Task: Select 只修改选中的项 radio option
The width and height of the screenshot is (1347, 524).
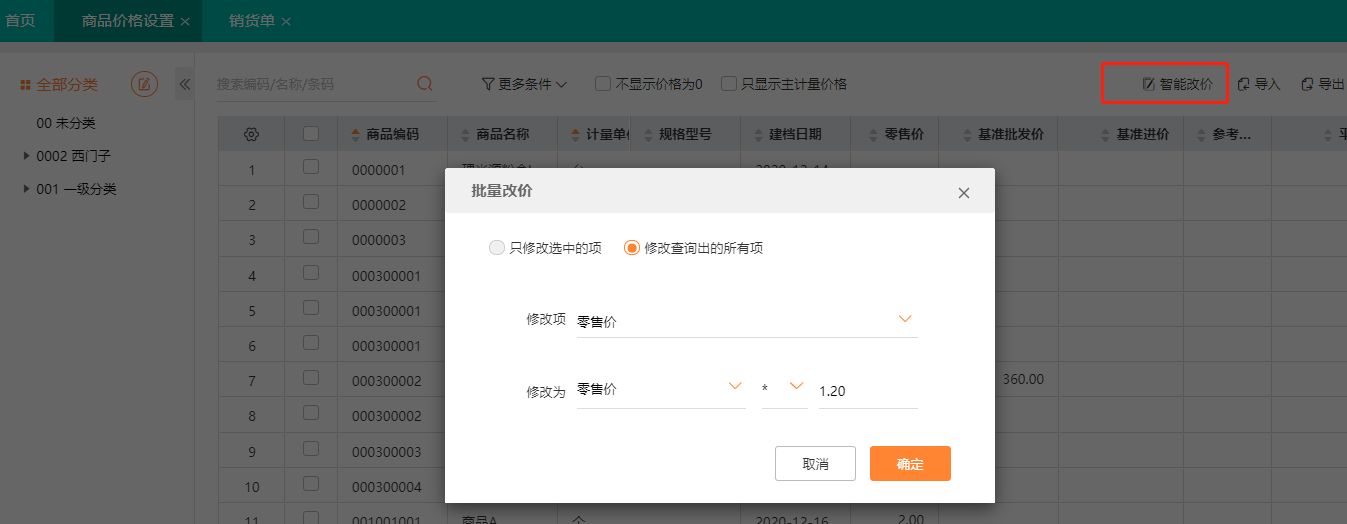Action: click(x=496, y=248)
